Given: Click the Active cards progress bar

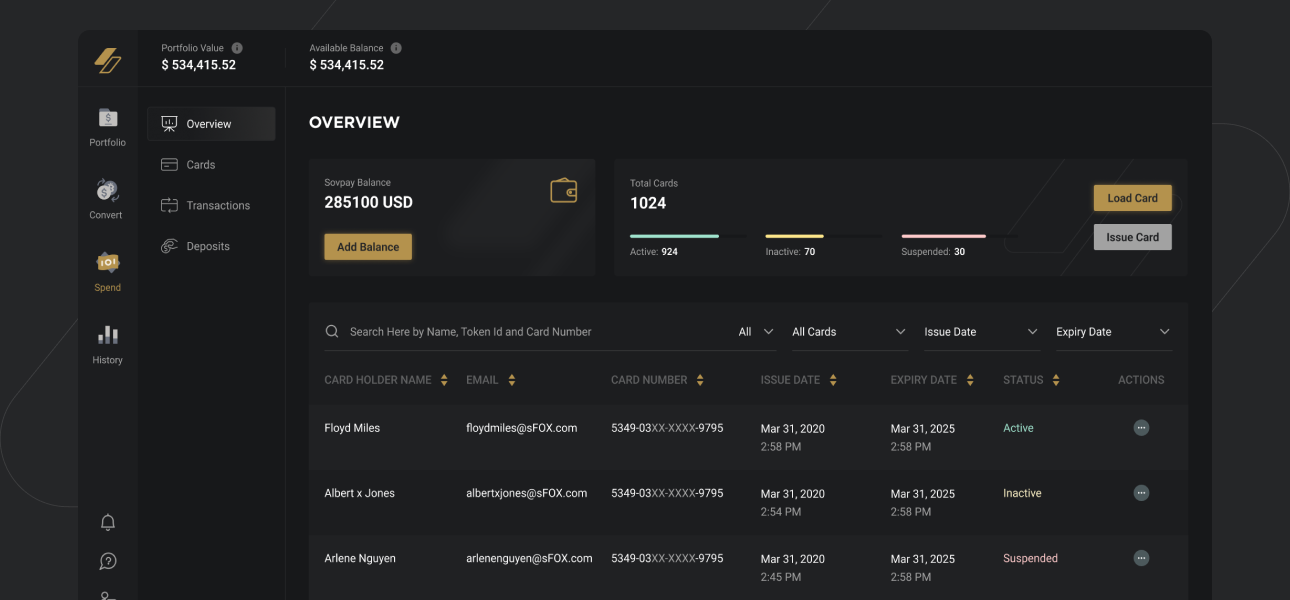Looking at the screenshot, I should point(674,236).
